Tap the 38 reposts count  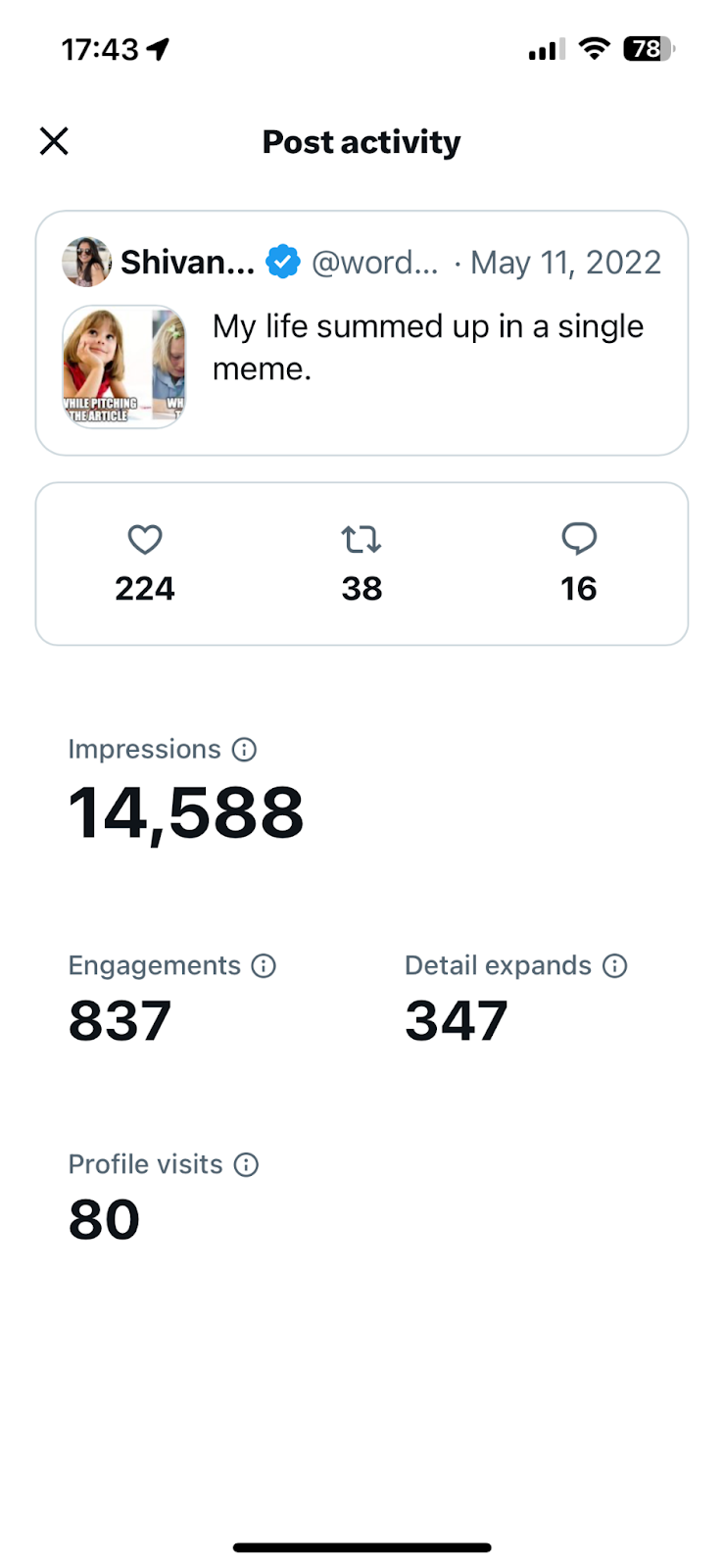pos(362,588)
